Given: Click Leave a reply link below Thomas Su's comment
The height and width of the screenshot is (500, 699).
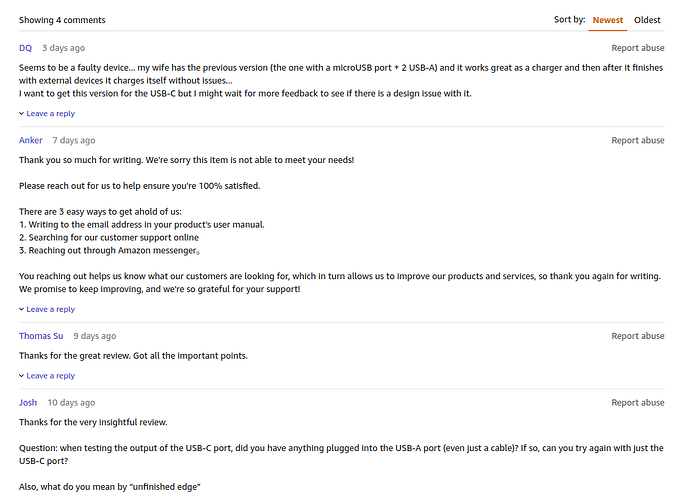Looking at the screenshot, I should (x=50, y=376).
